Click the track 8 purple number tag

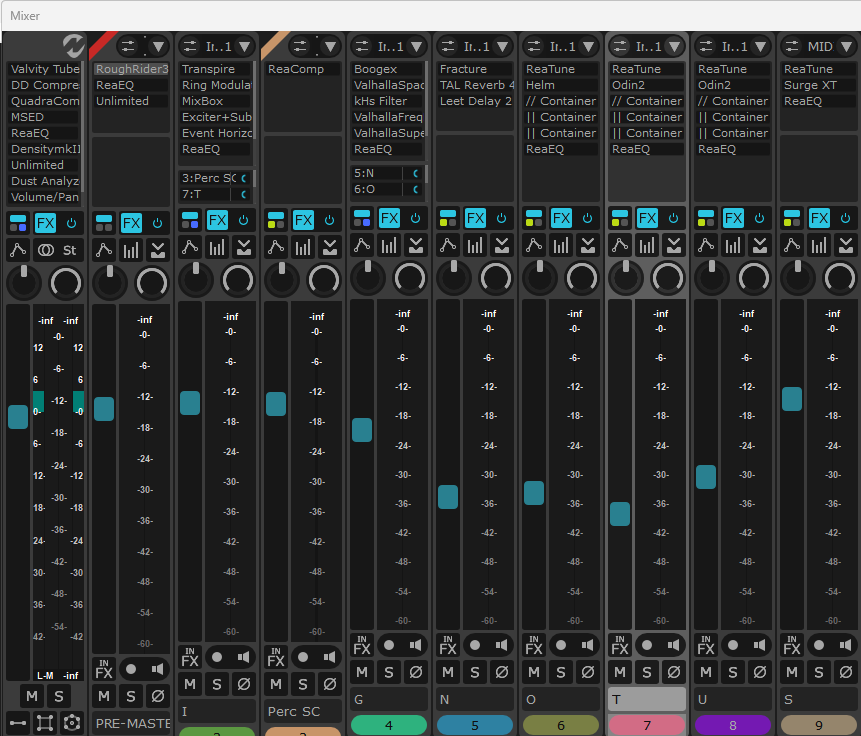point(733,725)
